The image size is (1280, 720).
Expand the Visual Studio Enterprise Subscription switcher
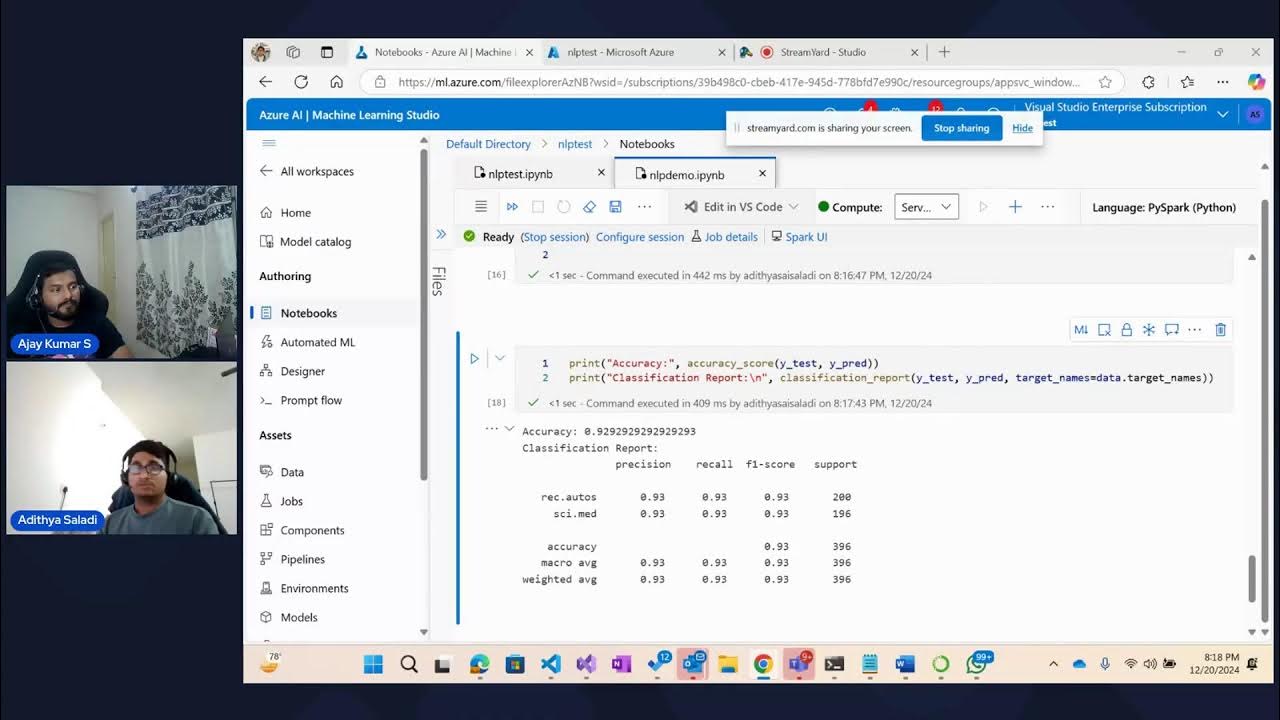[x=1222, y=114]
